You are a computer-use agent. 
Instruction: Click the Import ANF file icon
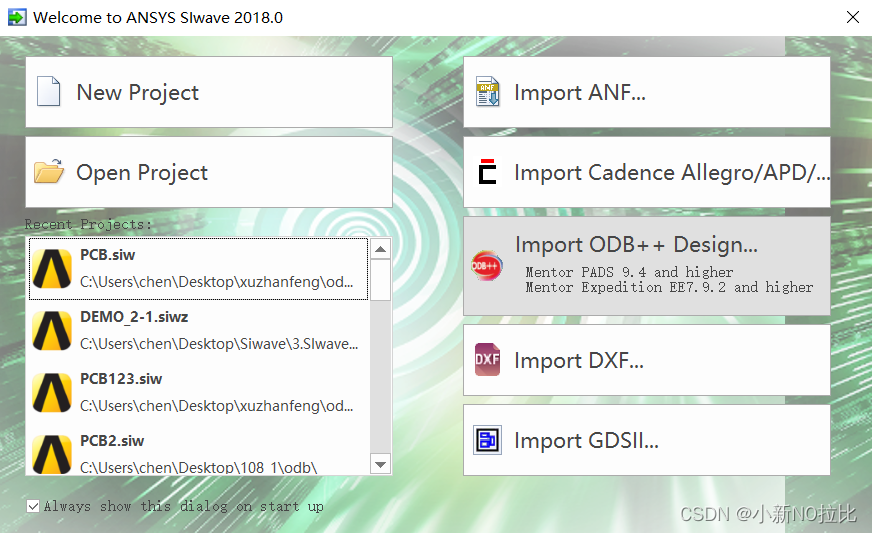pyautogui.click(x=488, y=91)
